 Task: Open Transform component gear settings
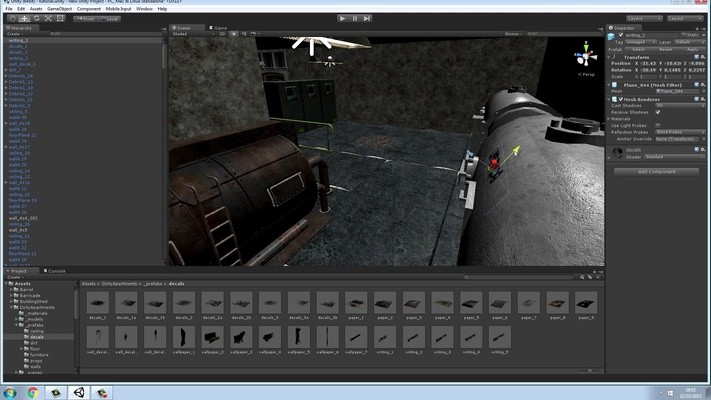(x=703, y=57)
